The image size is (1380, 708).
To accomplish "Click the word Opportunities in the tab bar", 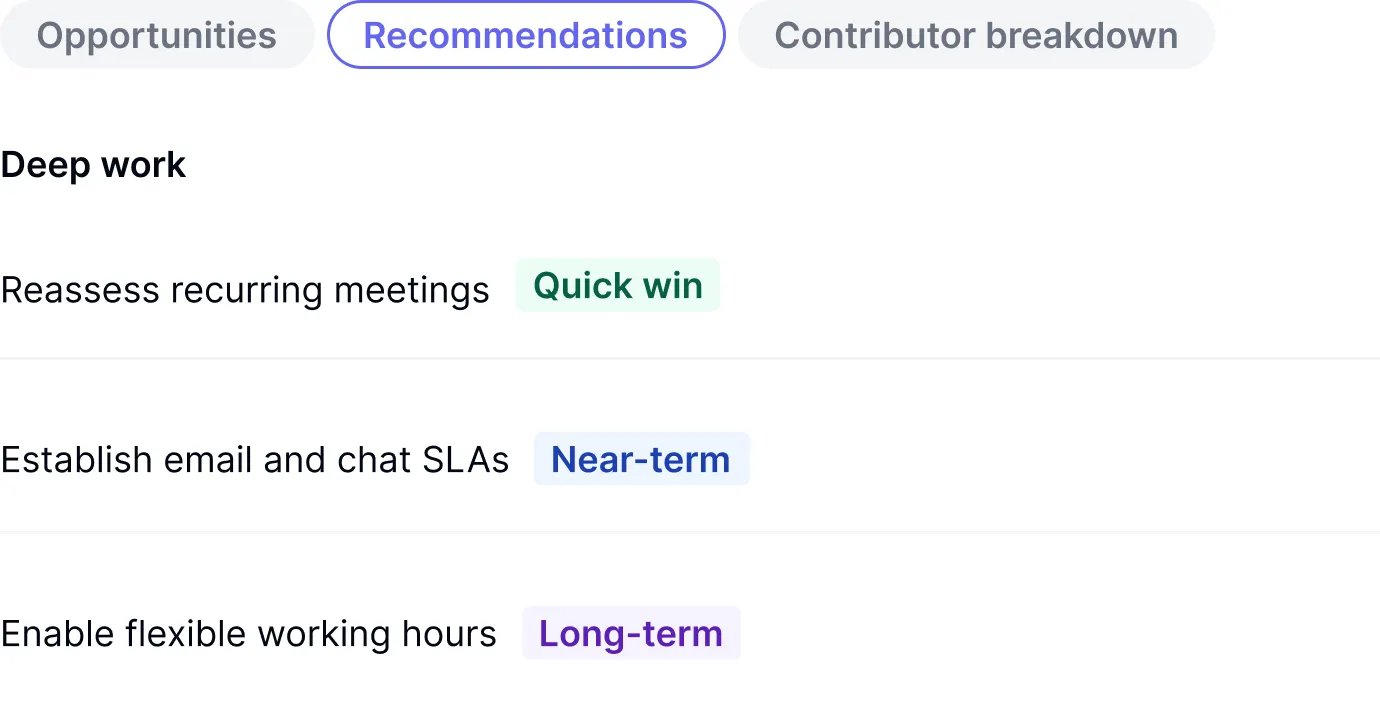I will tap(157, 36).
